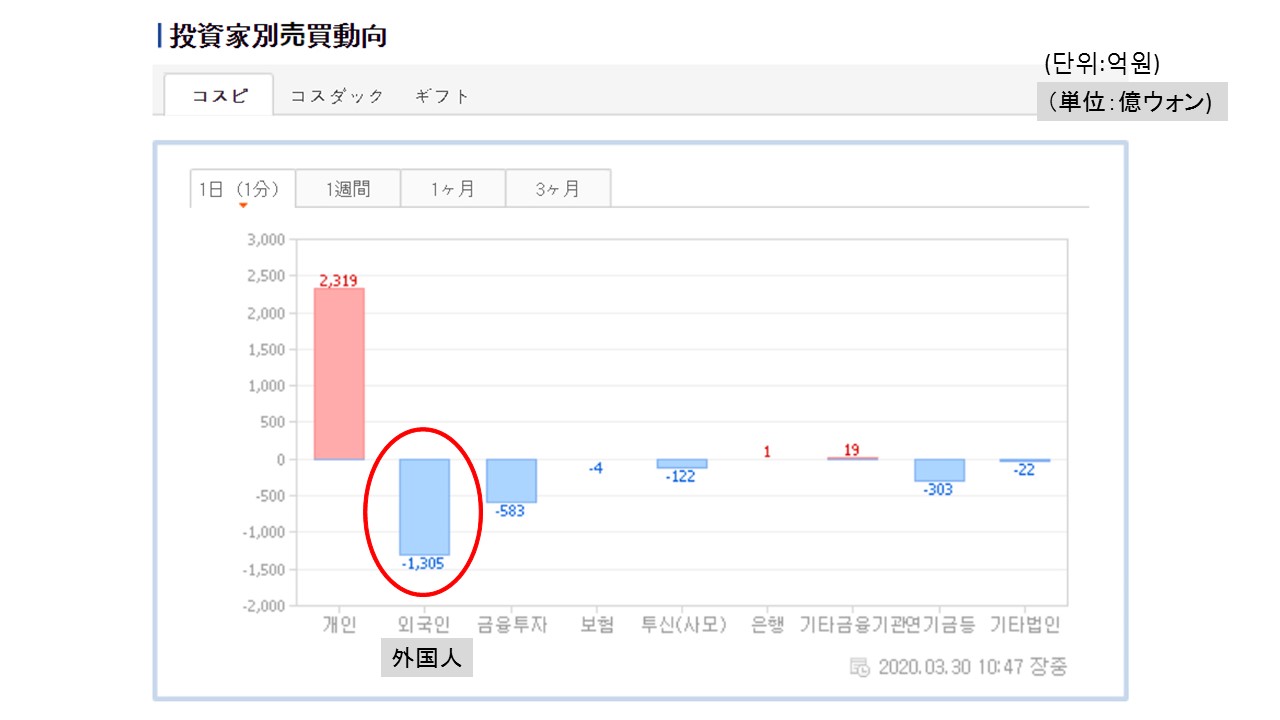
Task: Click the 投資家別売買動向 heading
Action: point(278,36)
